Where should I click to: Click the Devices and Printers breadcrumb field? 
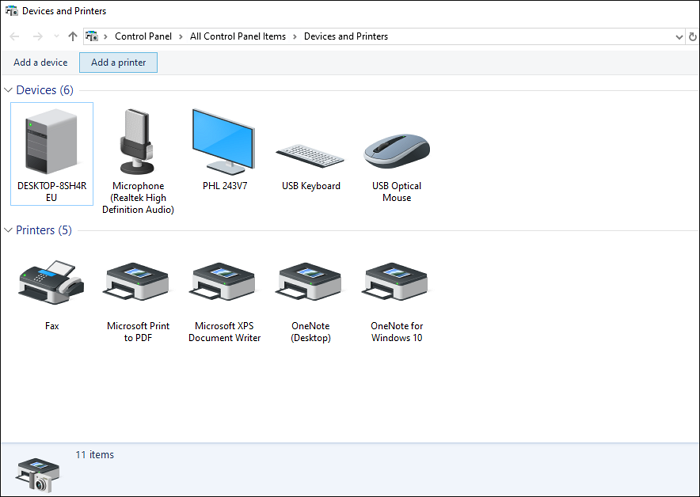346,37
